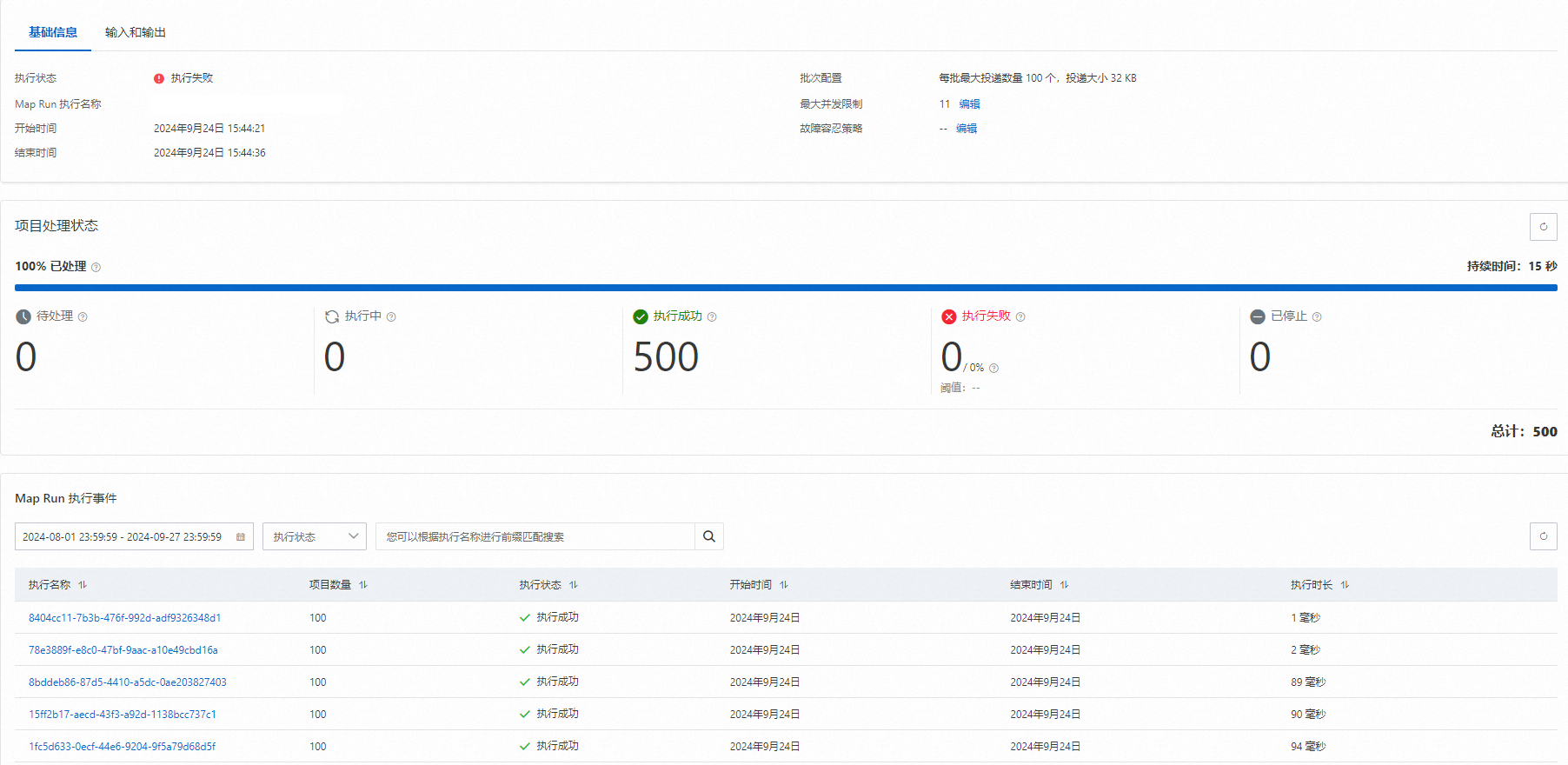Open execution 78e3889f-e8c0-47bf-9aac-a10e49cbd16a
Screen dimensions: 1568x765
pyautogui.click(x=123, y=650)
